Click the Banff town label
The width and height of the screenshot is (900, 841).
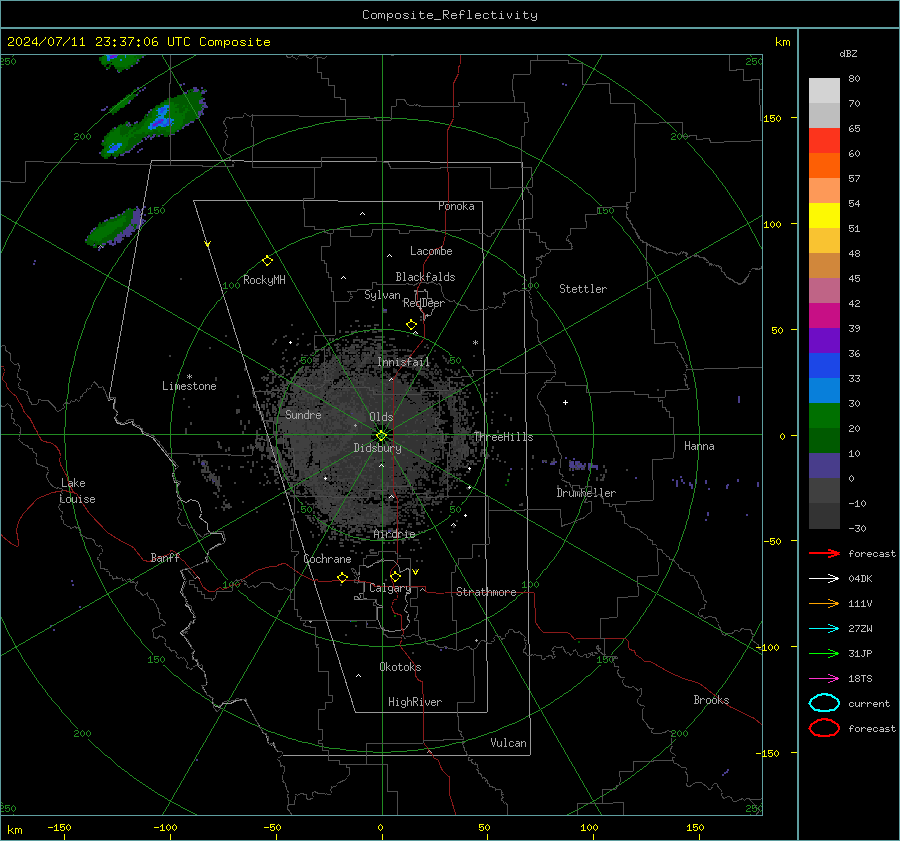tap(165, 558)
